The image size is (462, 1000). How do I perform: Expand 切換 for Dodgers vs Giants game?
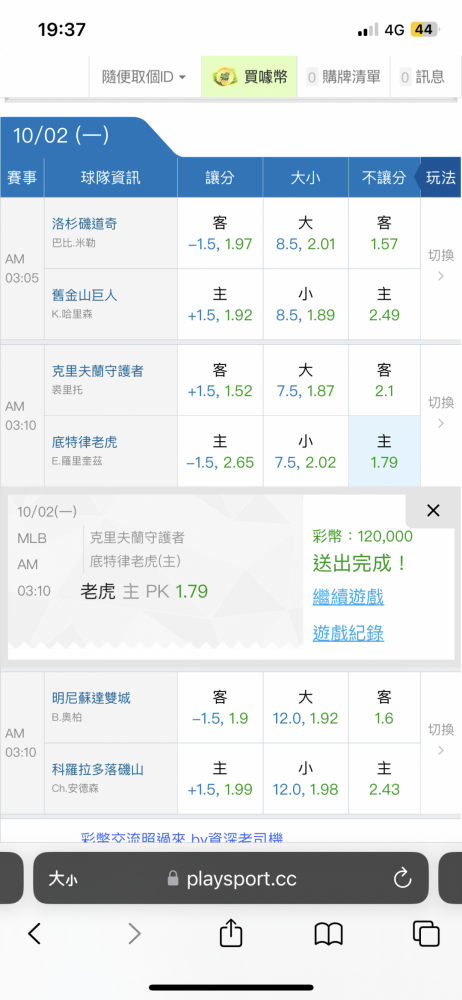point(441,265)
